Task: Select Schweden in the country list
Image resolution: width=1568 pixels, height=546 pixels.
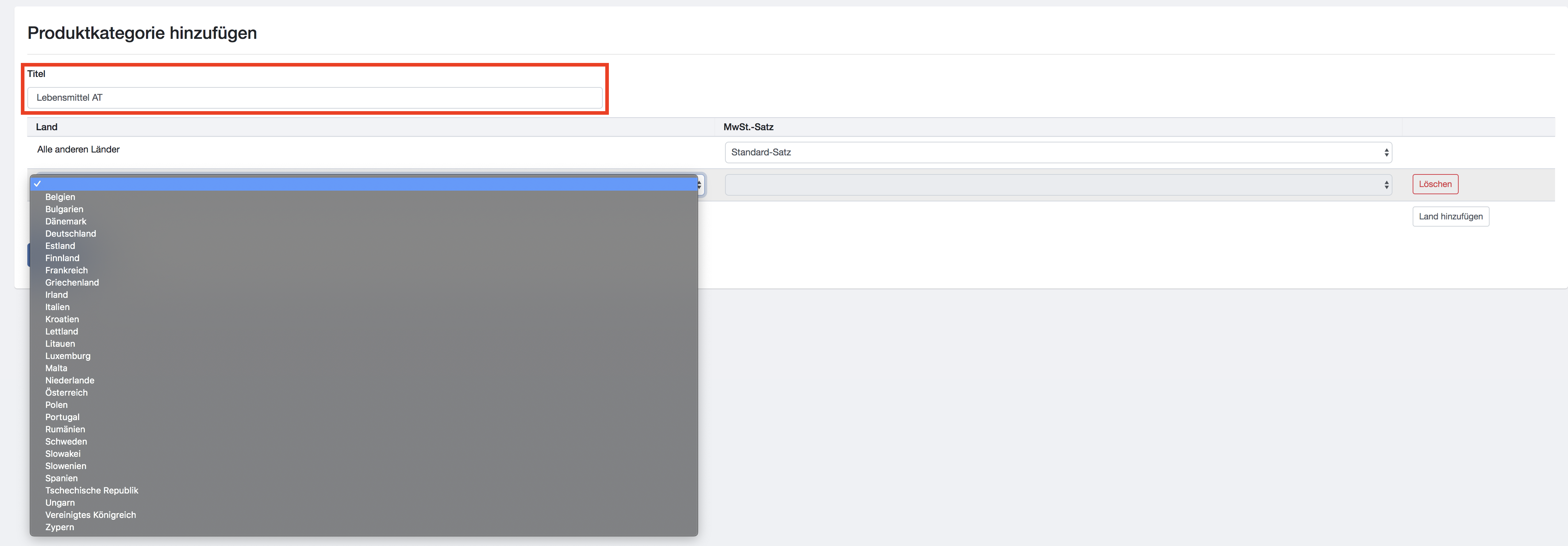Action: coord(66,441)
